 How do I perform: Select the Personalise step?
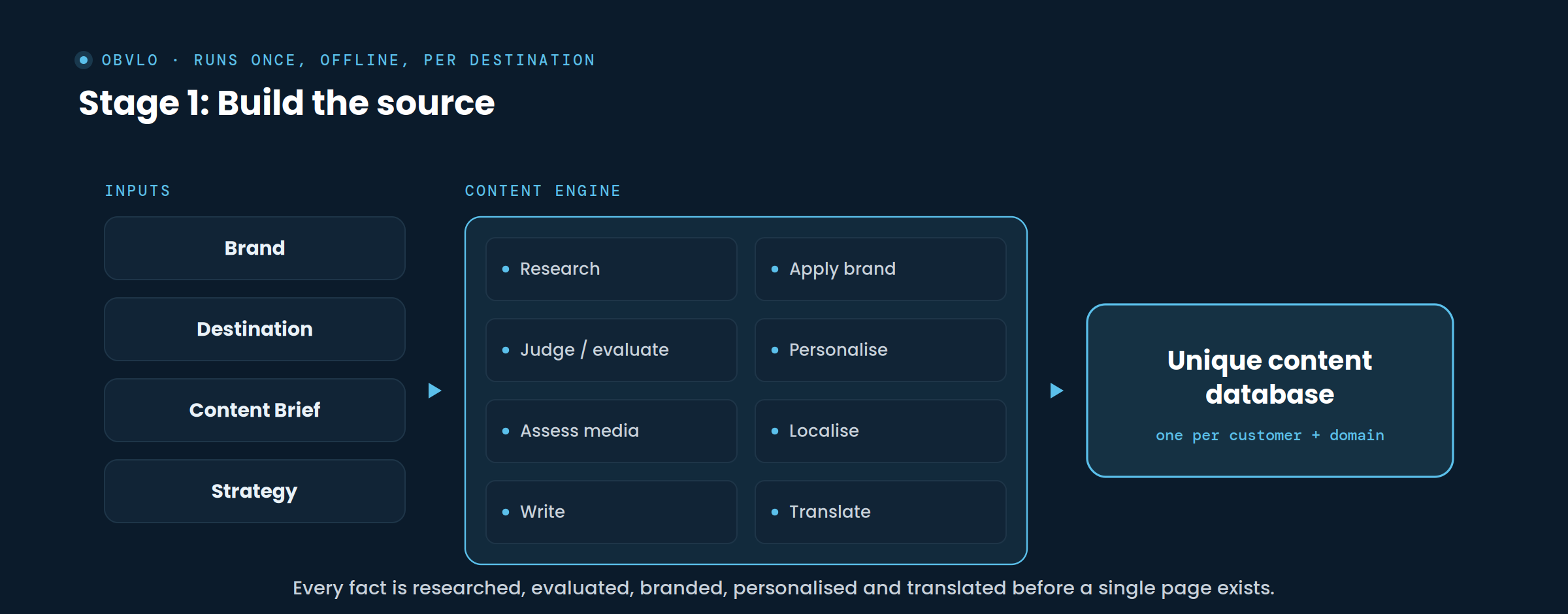[x=881, y=350]
